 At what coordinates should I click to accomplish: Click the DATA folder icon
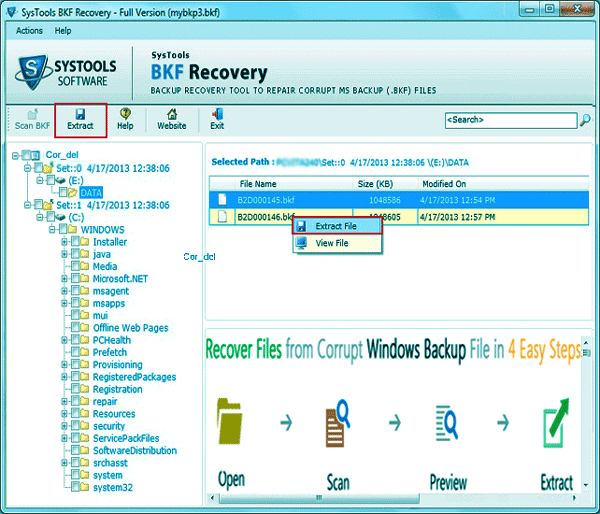tap(73, 193)
